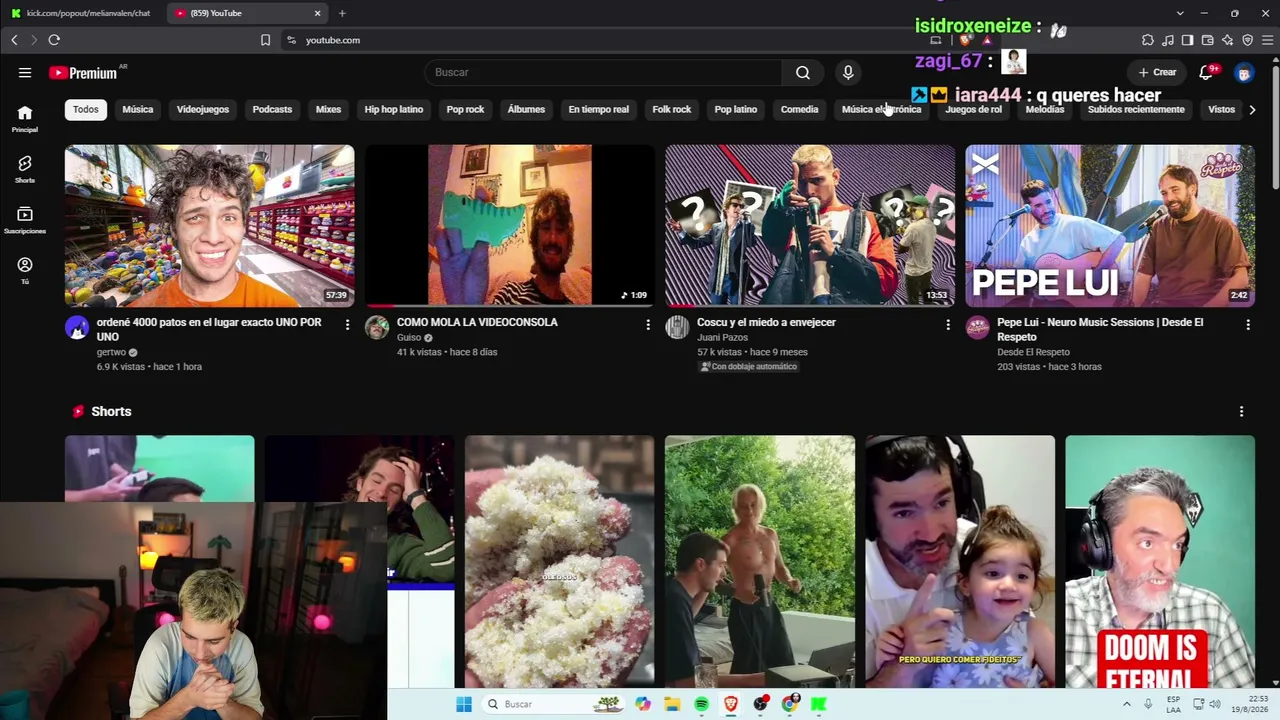Open the Tú profile section
1280x720 pixels.
pyautogui.click(x=25, y=270)
